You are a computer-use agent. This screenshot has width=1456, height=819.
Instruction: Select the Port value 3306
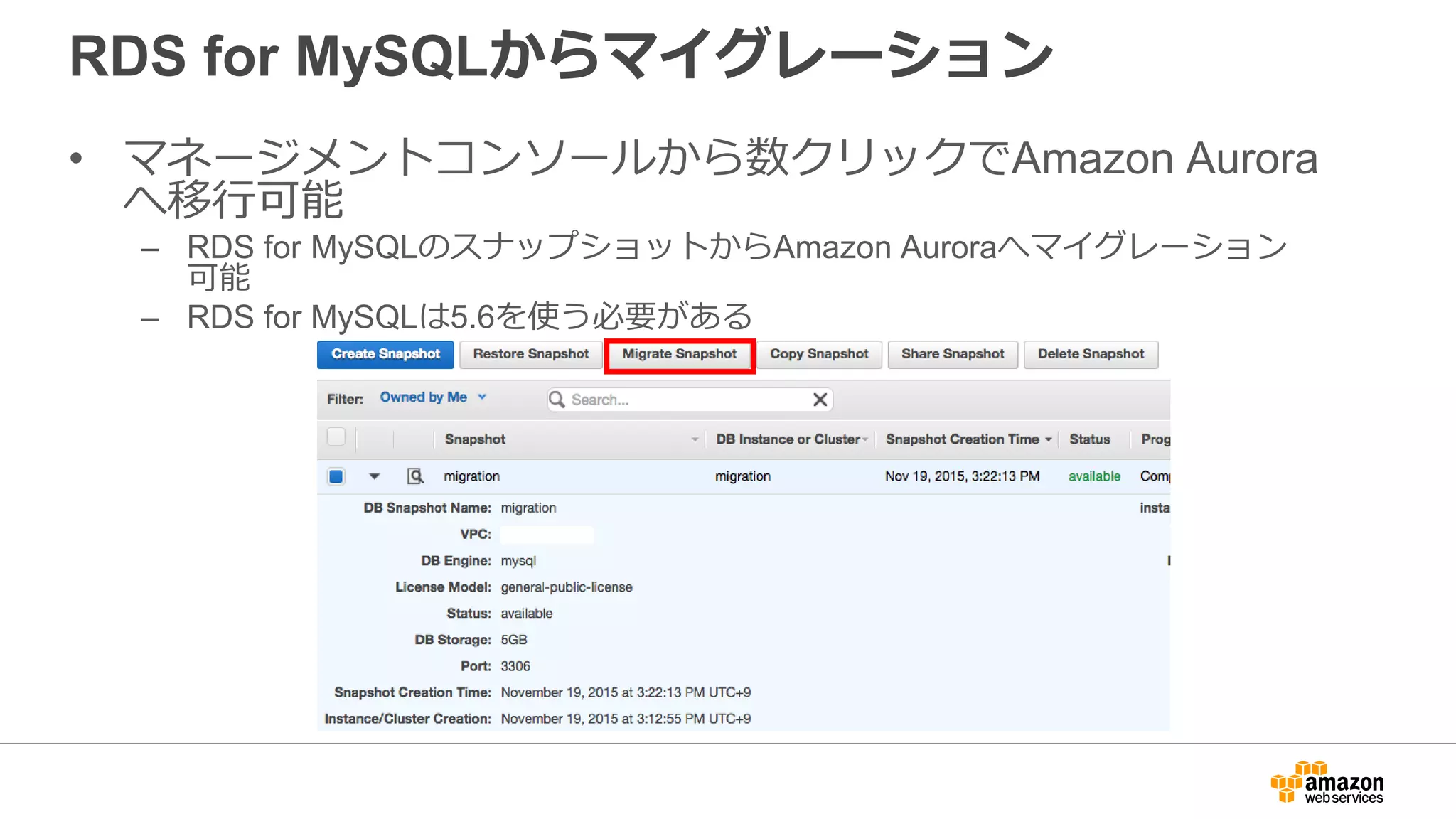pyautogui.click(x=515, y=666)
